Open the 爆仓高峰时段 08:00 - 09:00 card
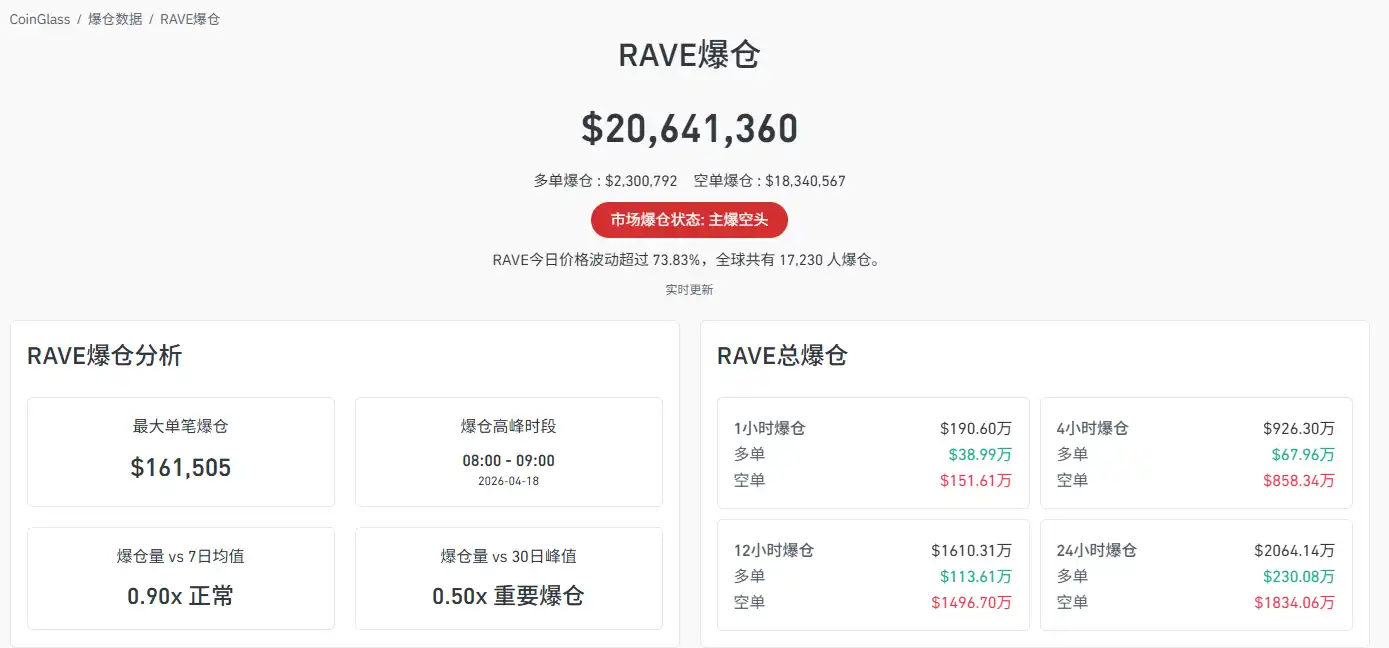The image size is (1389, 648). point(508,452)
